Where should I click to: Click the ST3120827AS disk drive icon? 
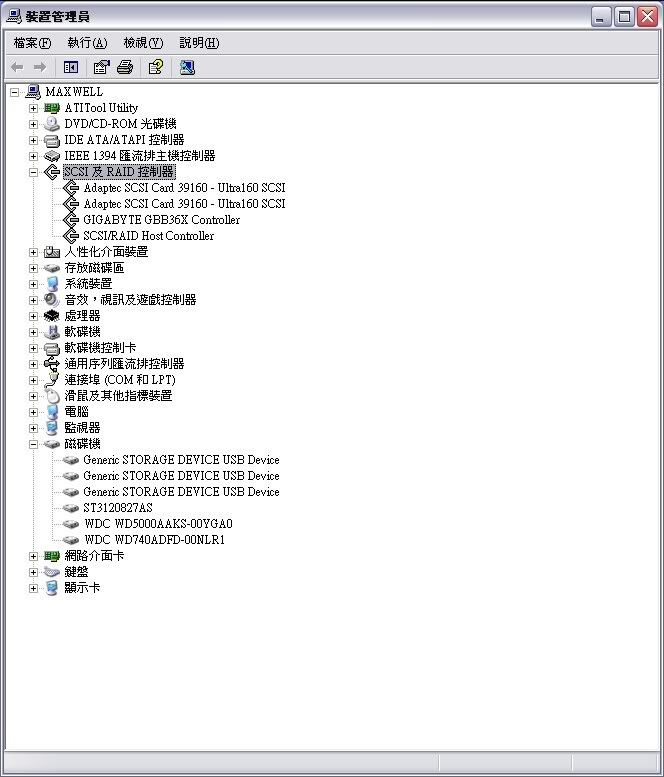70,508
